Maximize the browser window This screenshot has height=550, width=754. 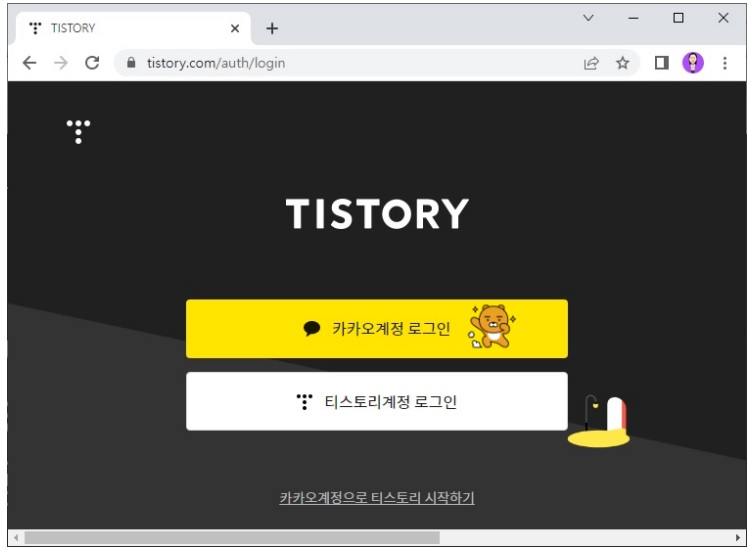(678, 18)
